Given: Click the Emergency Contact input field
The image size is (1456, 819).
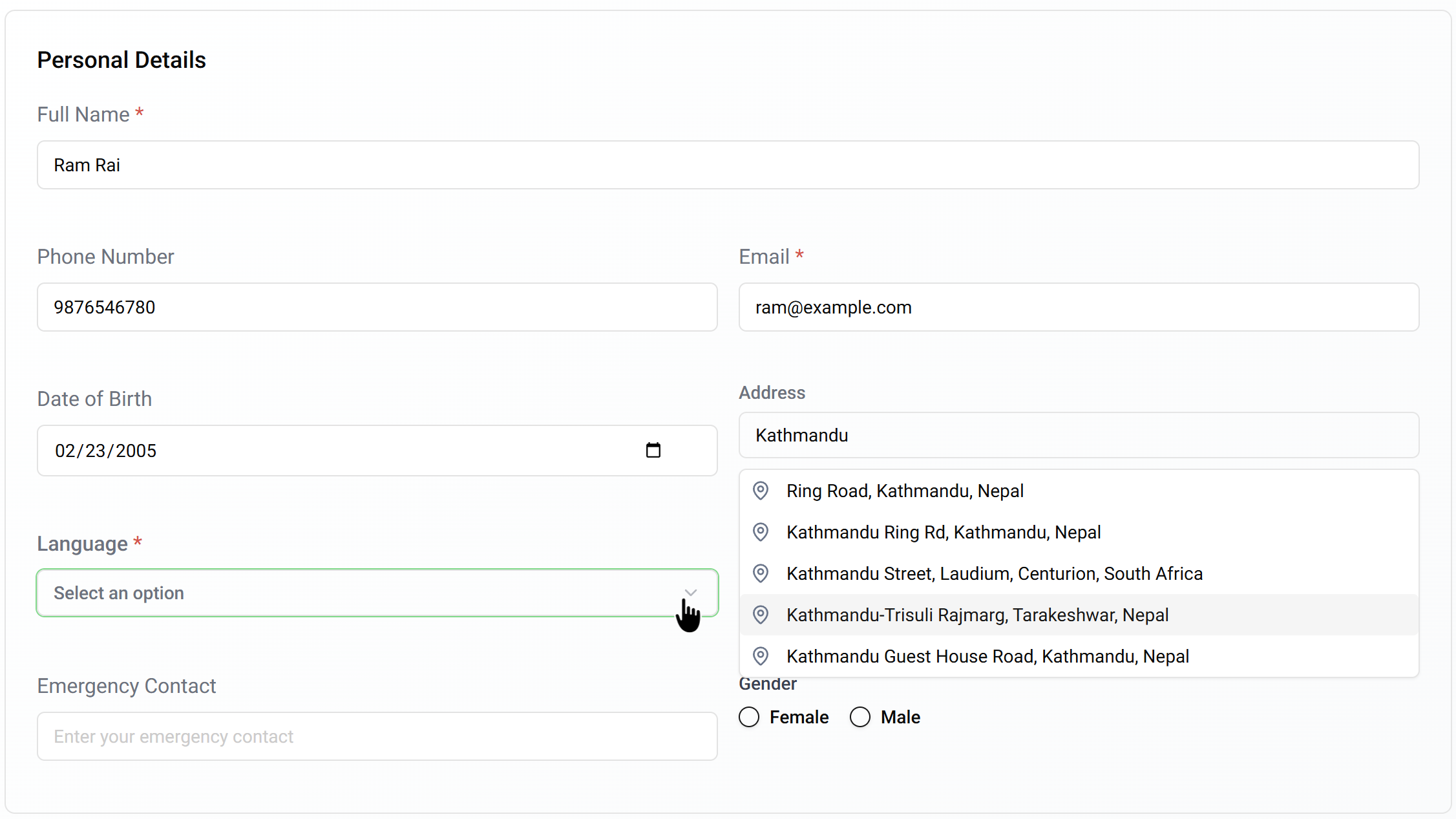Looking at the screenshot, I should pyautogui.click(x=377, y=736).
